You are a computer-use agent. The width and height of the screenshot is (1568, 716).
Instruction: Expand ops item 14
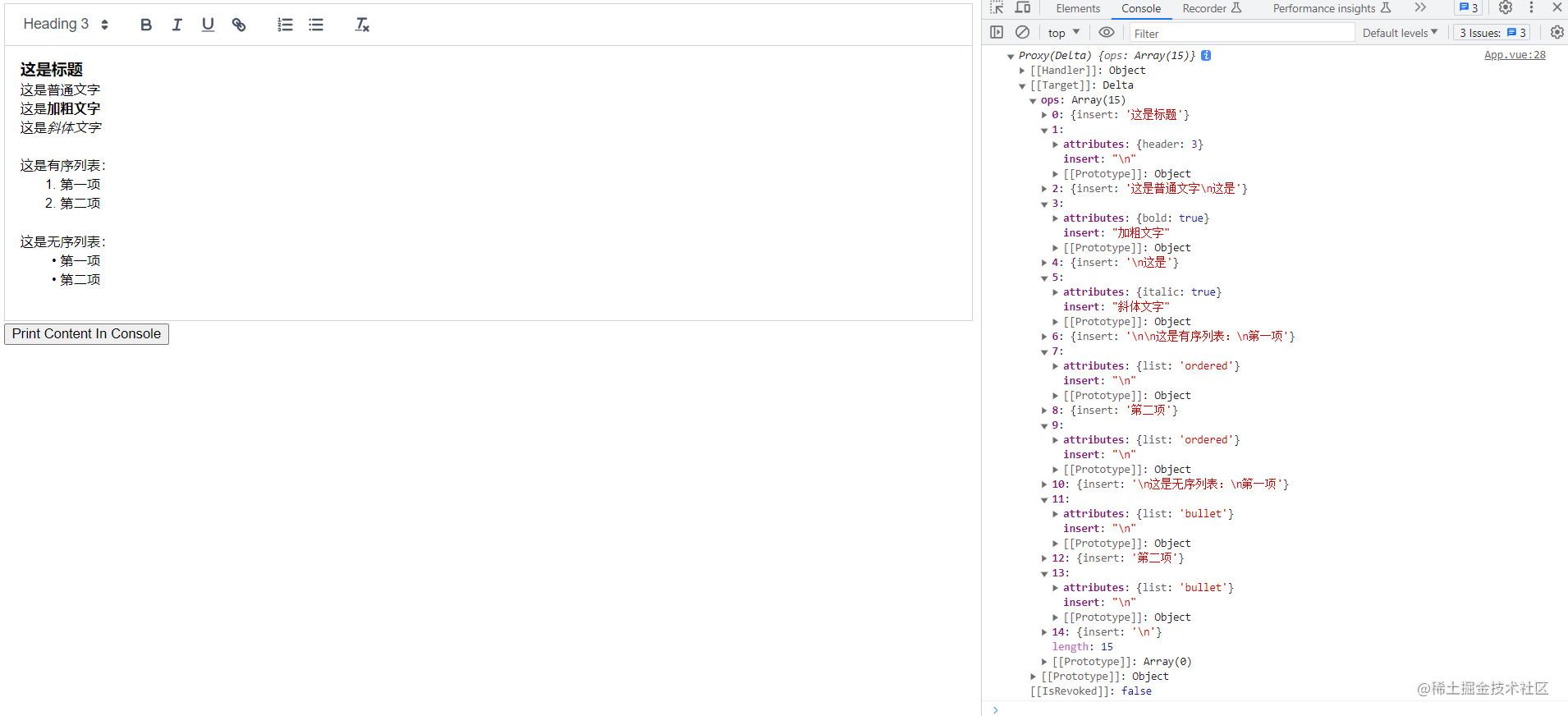tap(1044, 632)
